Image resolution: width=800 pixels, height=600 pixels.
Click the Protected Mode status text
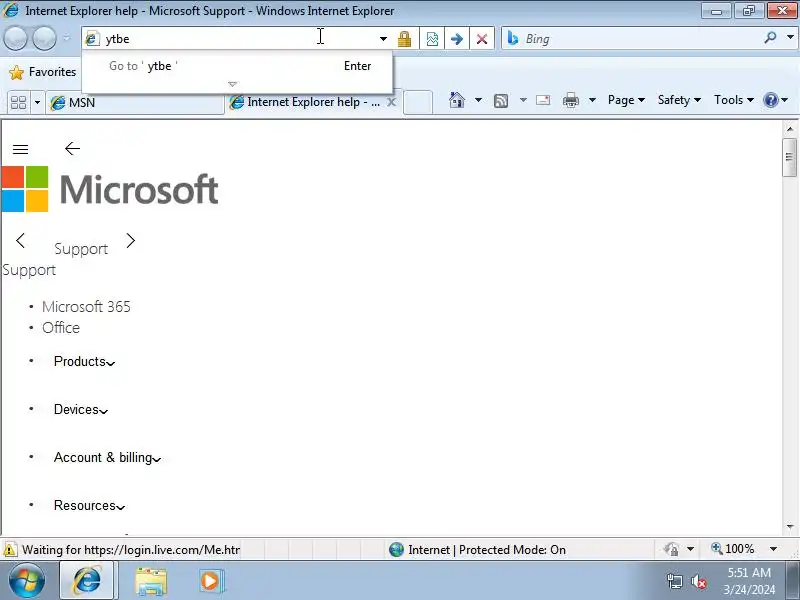[x=487, y=549]
